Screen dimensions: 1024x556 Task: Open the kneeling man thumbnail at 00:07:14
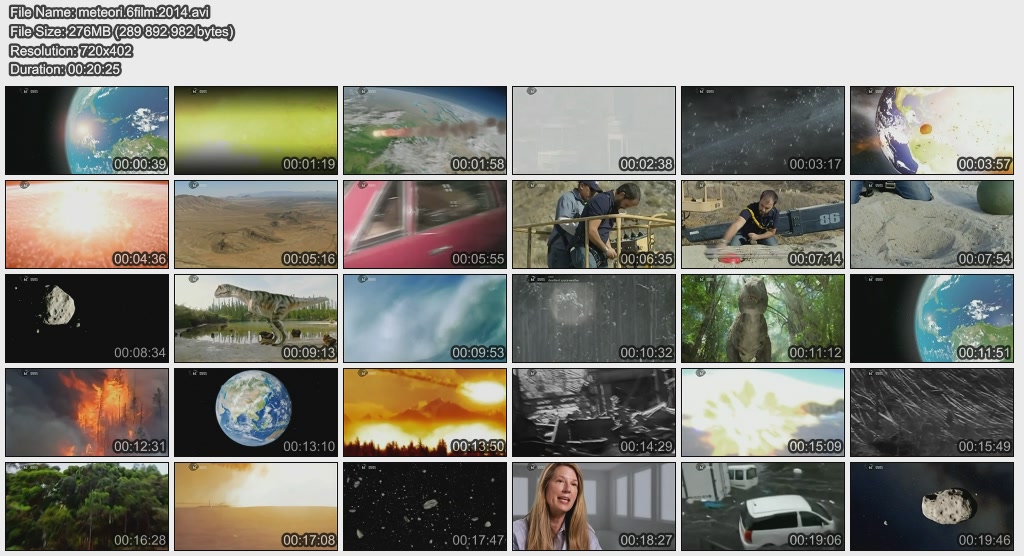[763, 224]
